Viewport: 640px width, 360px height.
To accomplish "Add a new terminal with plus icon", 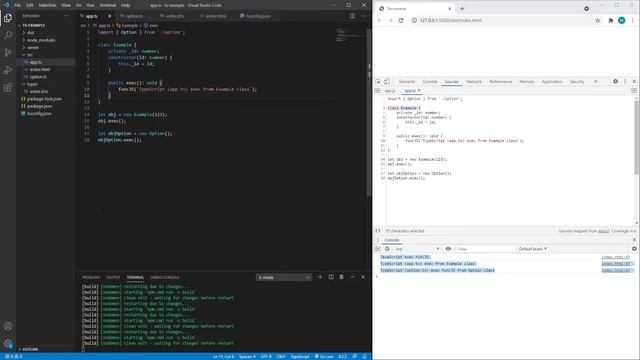I will (320, 277).
